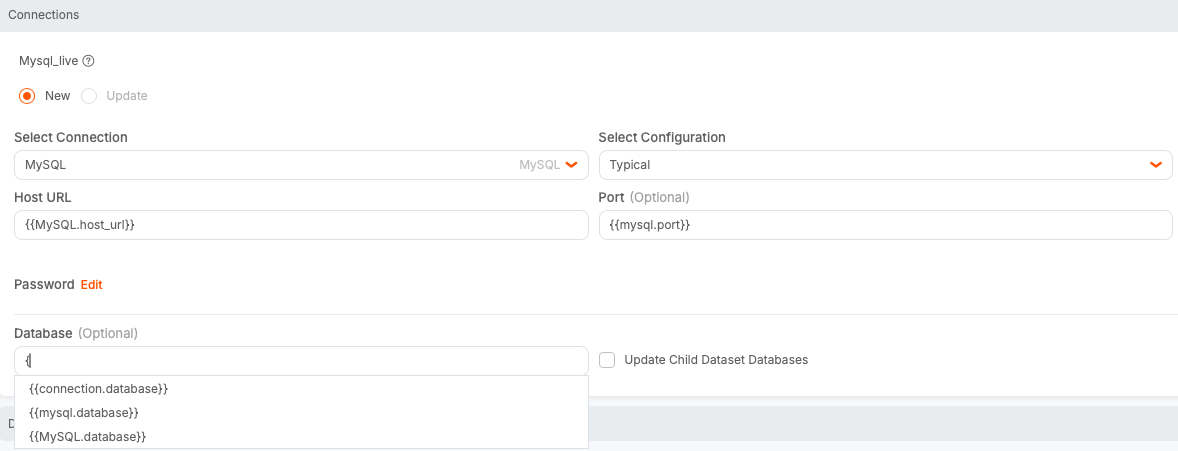
Task: Click the Mysql_live help question mark icon
Action: (x=88, y=61)
